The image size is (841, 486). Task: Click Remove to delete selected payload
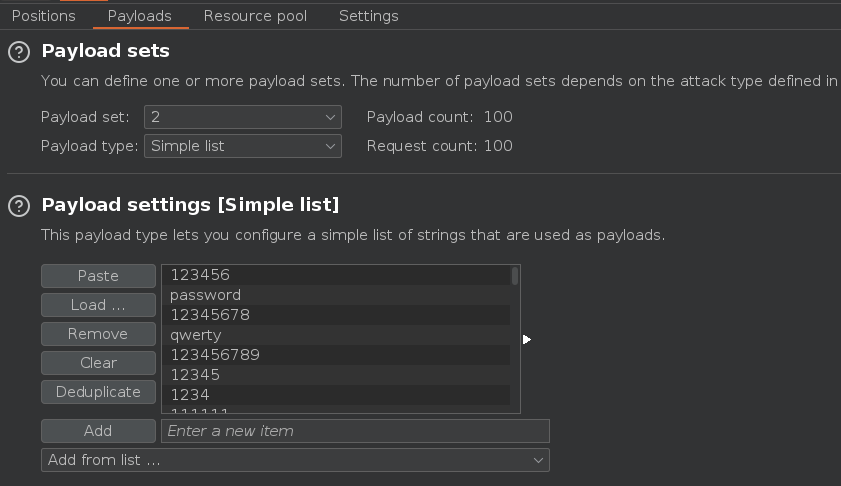98,334
